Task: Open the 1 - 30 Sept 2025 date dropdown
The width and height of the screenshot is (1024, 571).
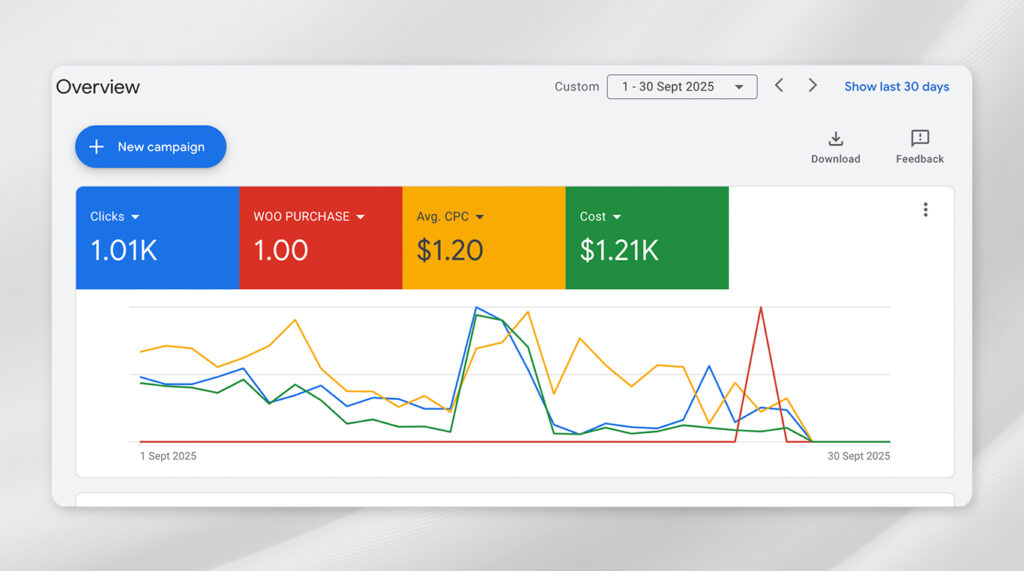Action: click(x=681, y=87)
